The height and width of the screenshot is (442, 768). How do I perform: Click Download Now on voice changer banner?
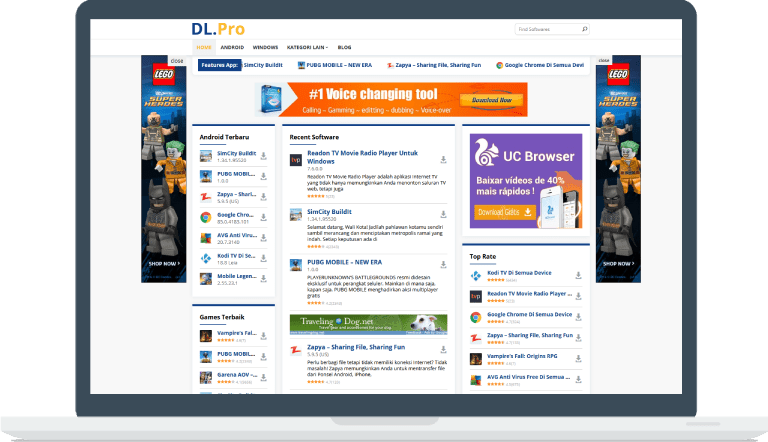pyautogui.click(x=491, y=100)
